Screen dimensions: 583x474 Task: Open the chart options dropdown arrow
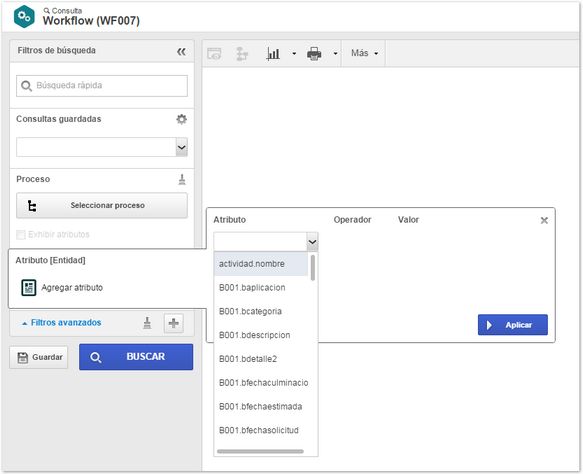click(x=294, y=54)
